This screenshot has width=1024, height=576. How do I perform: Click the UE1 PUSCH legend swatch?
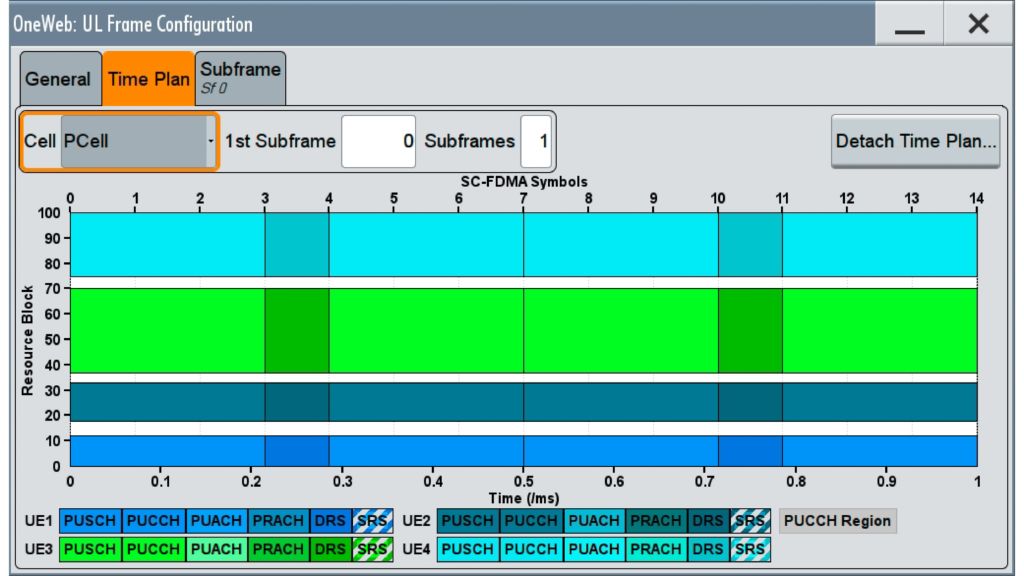(x=90, y=521)
